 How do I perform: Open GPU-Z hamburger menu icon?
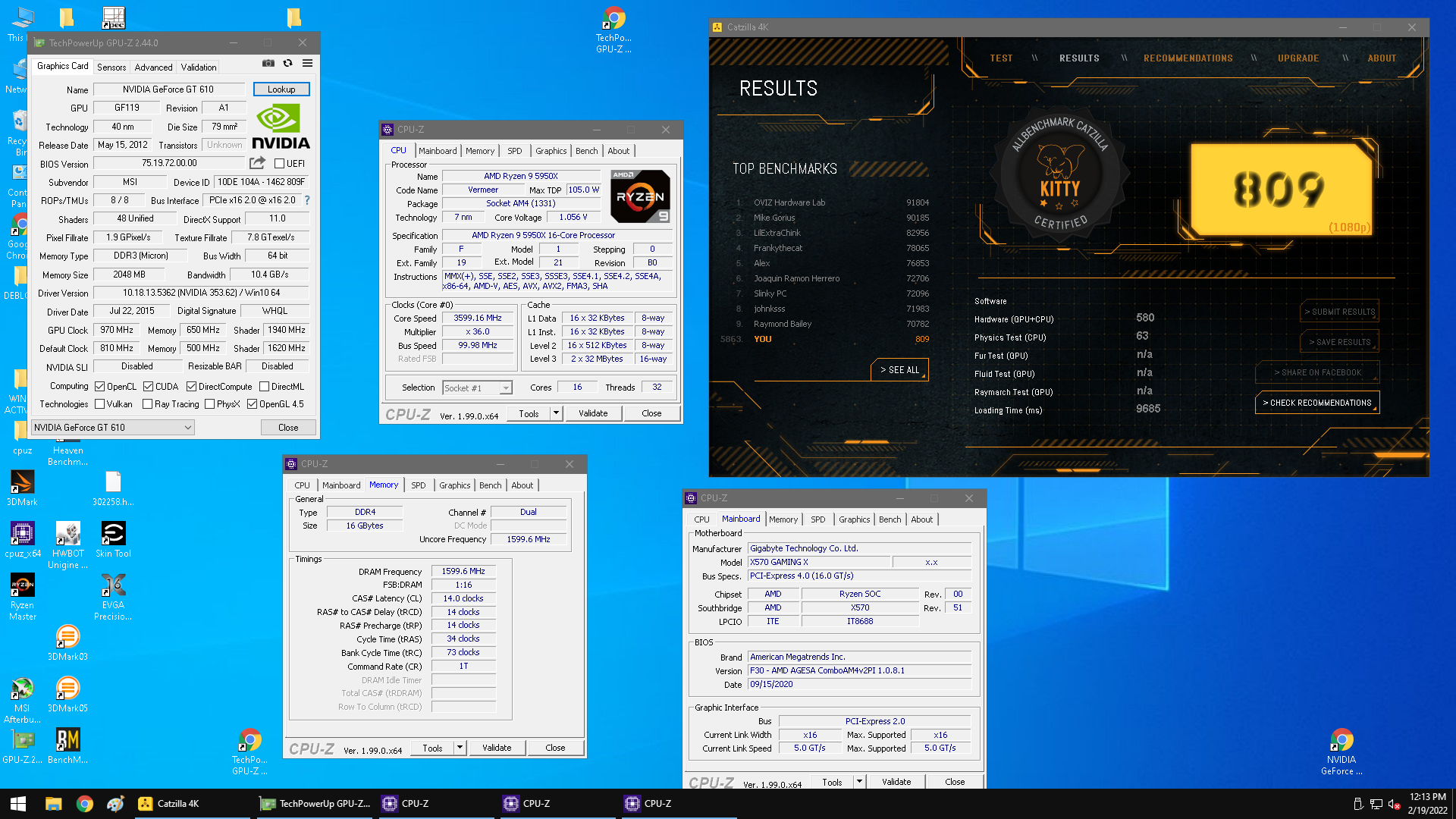pyautogui.click(x=307, y=64)
